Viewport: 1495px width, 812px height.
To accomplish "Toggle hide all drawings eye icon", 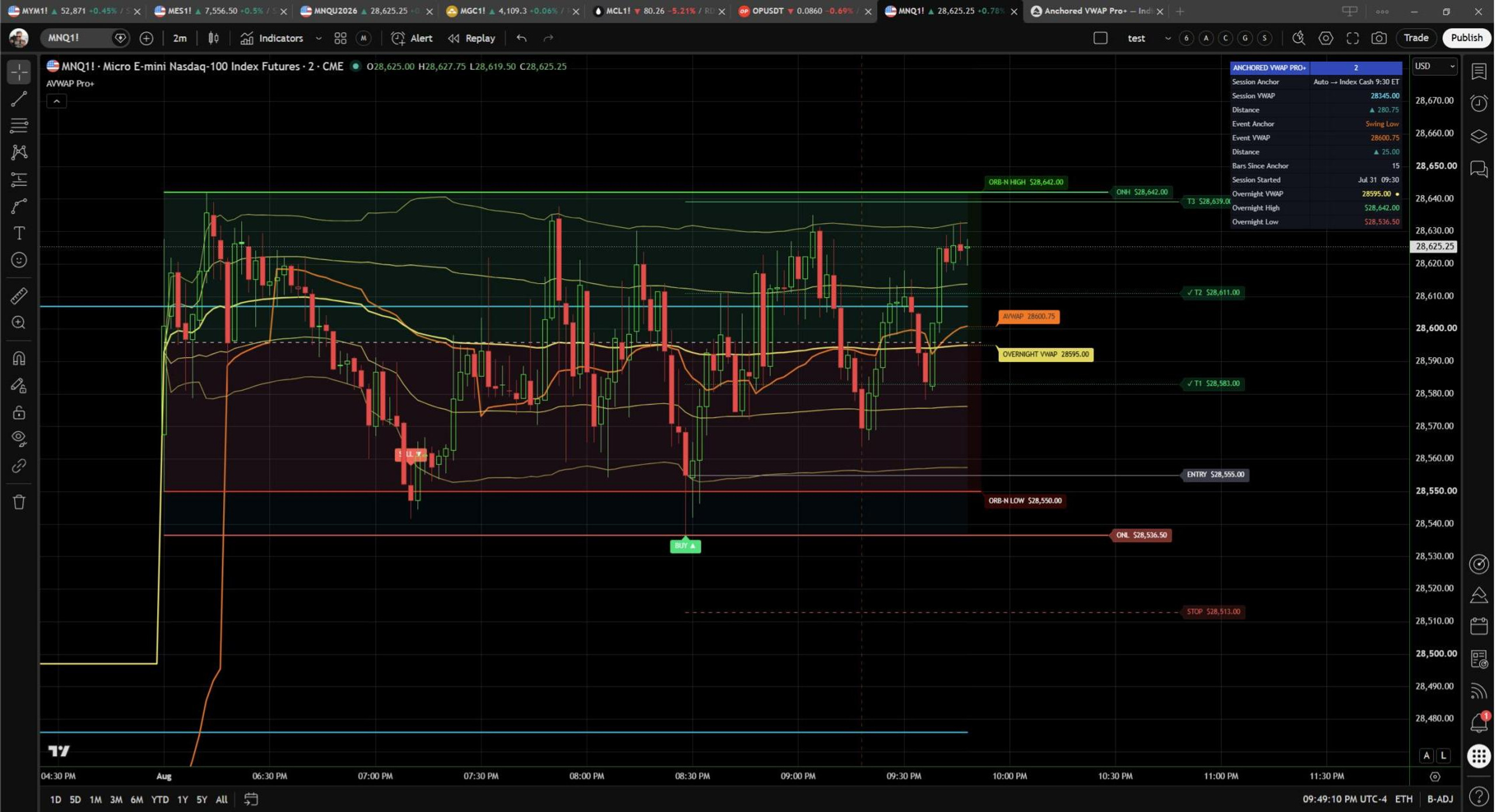I will [x=19, y=438].
